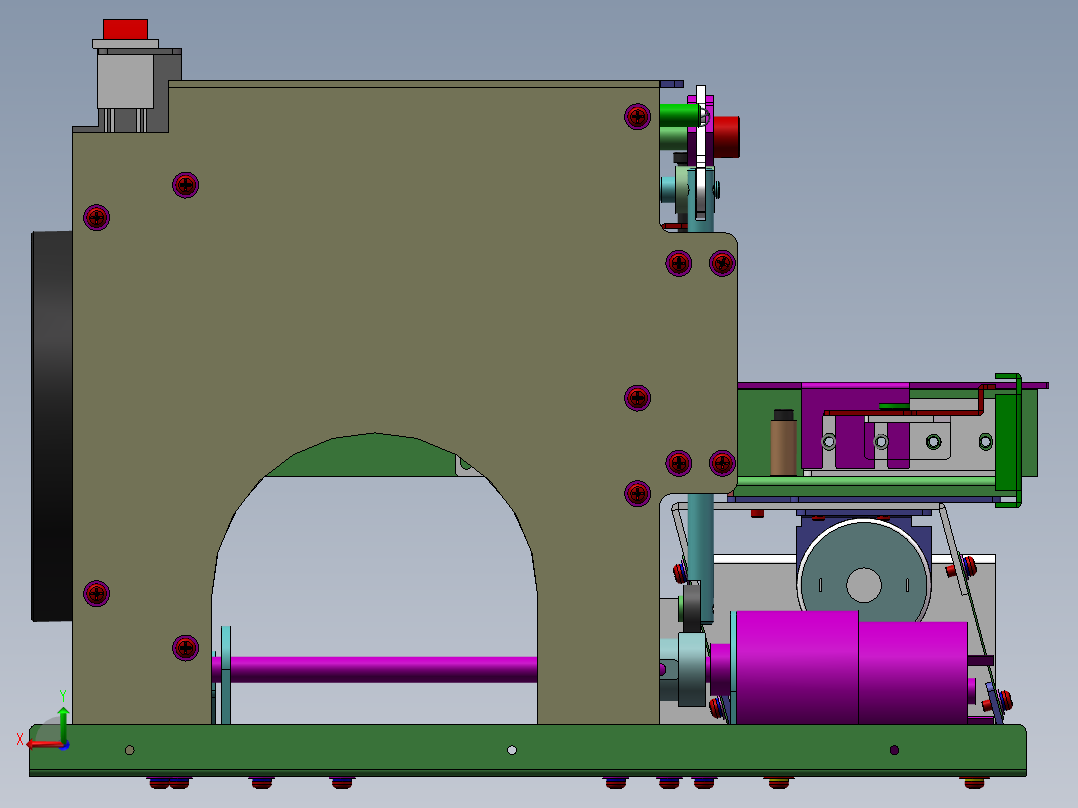Select the brown cylinder in the green housing
The width and height of the screenshot is (1078, 808).
pos(783,447)
